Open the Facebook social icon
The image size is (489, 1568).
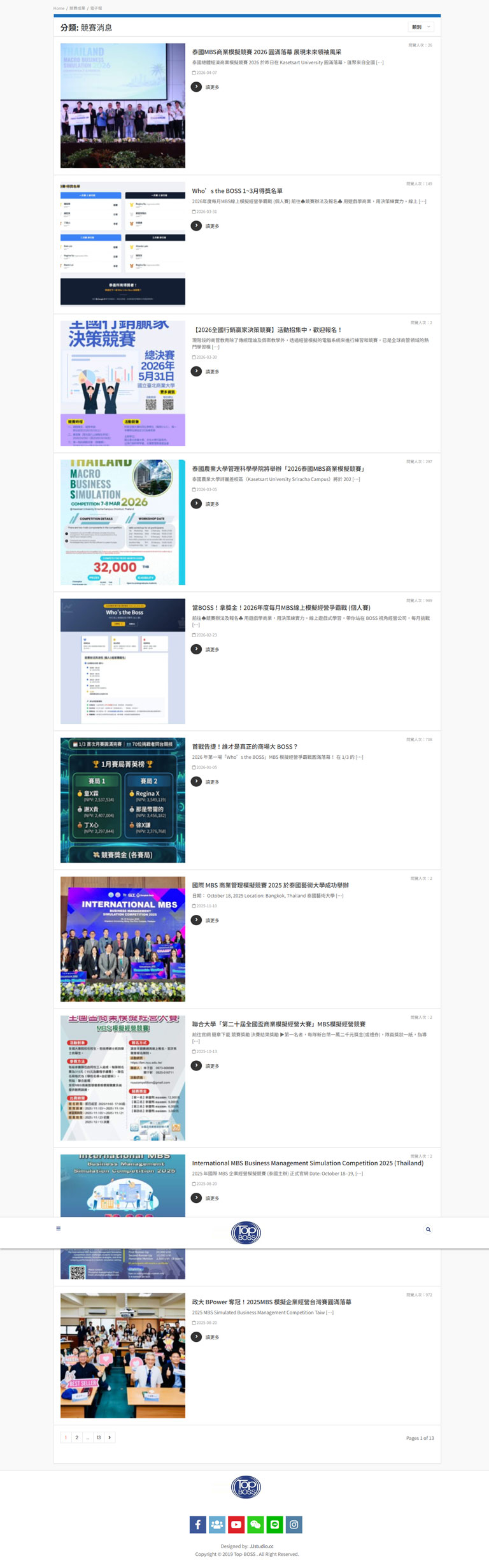pos(197,1524)
